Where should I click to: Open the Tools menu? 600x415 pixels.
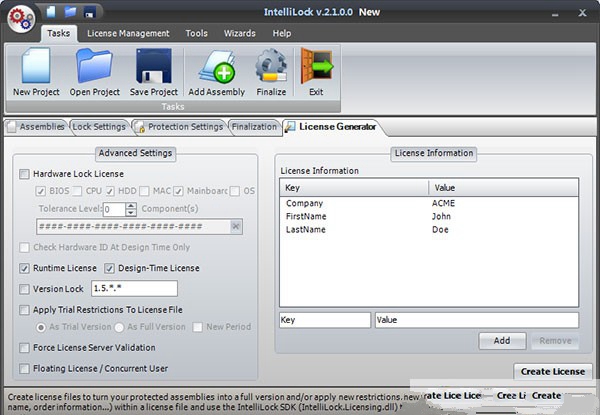click(x=196, y=33)
